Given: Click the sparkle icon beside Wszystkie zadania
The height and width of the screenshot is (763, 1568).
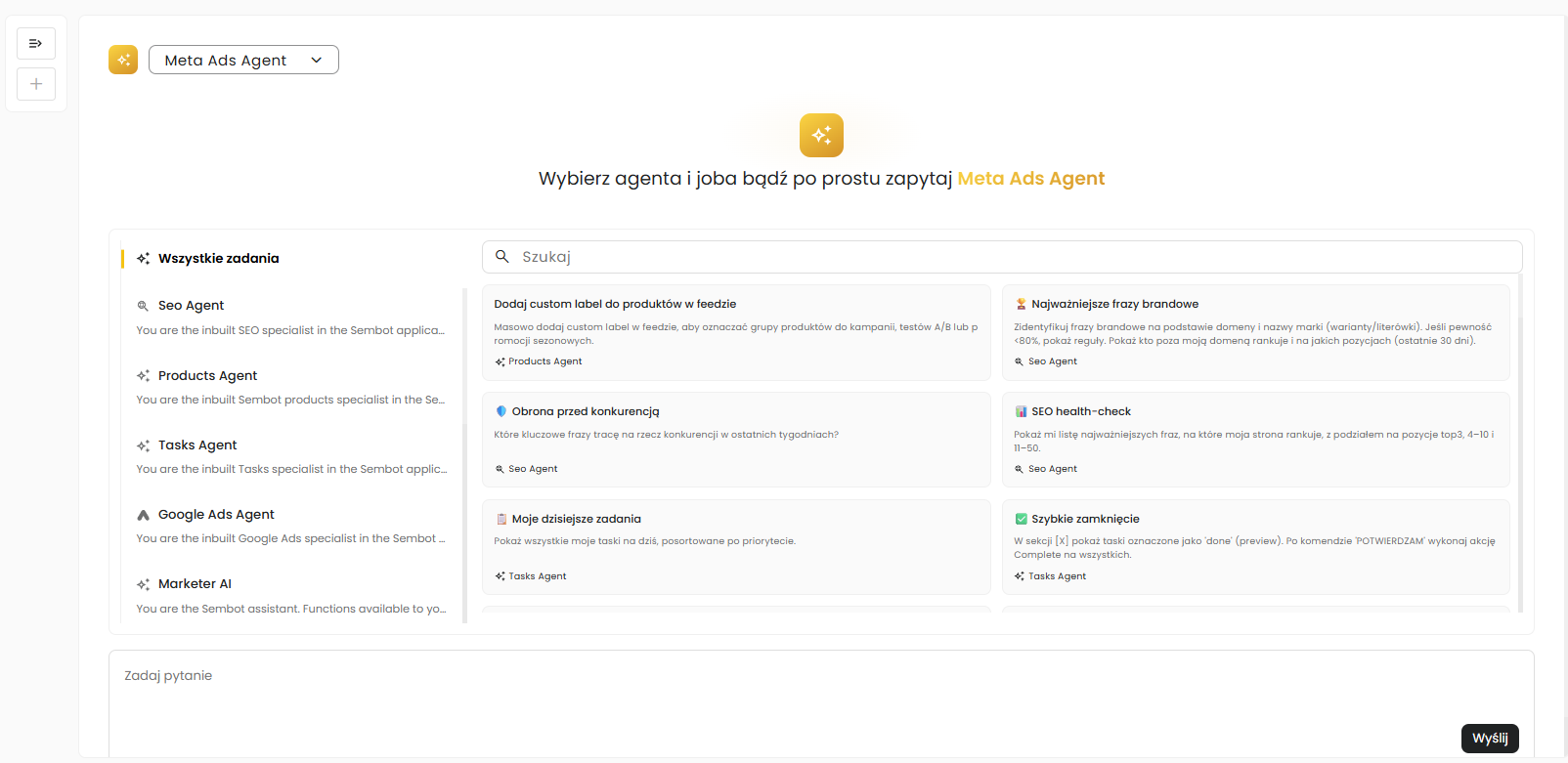Looking at the screenshot, I should (143, 259).
